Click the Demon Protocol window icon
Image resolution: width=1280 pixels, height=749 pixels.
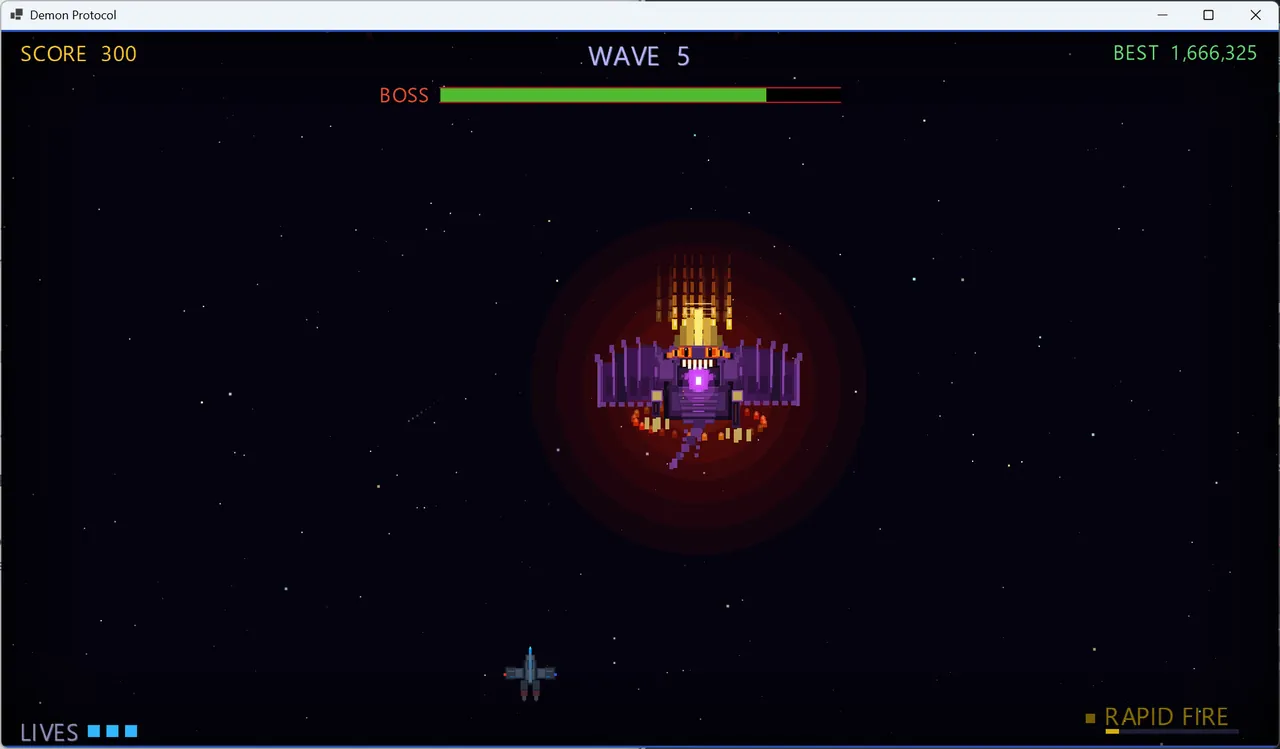pos(16,15)
